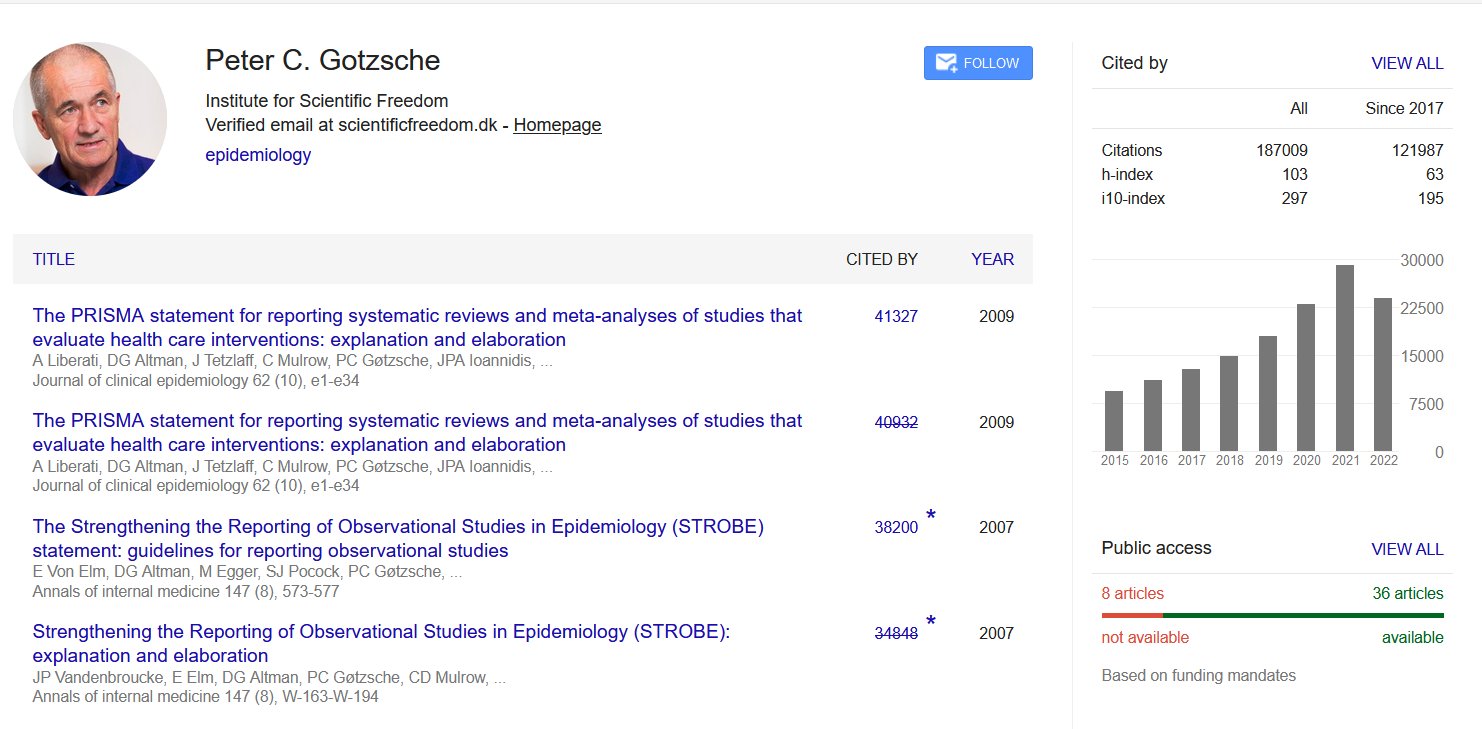Click 'Annals of internal medicine 147 (8), 573-577'
The height and width of the screenshot is (729, 1482).
click(x=186, y=591)
